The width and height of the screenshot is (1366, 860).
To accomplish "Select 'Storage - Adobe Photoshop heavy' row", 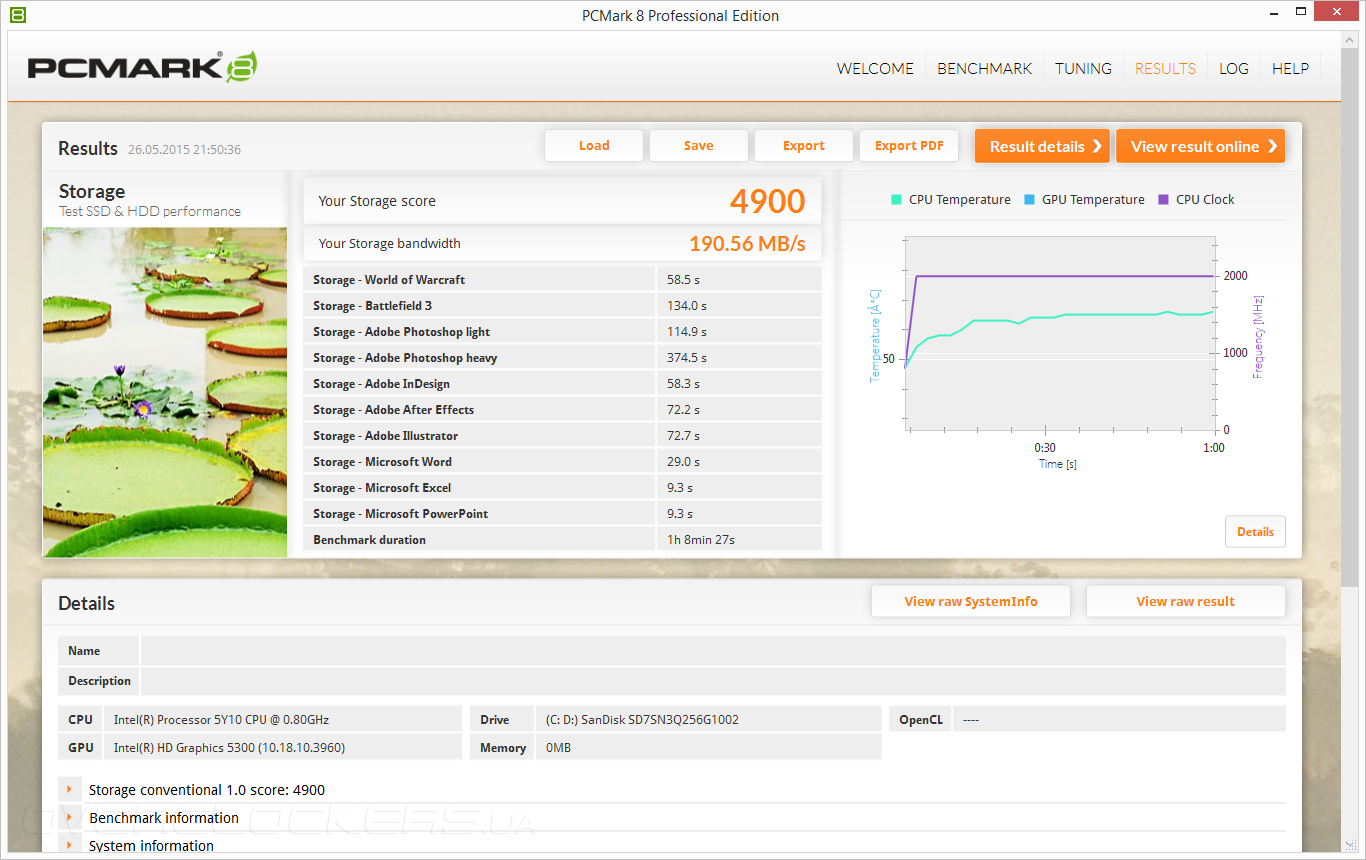I will tap(562, 358).
